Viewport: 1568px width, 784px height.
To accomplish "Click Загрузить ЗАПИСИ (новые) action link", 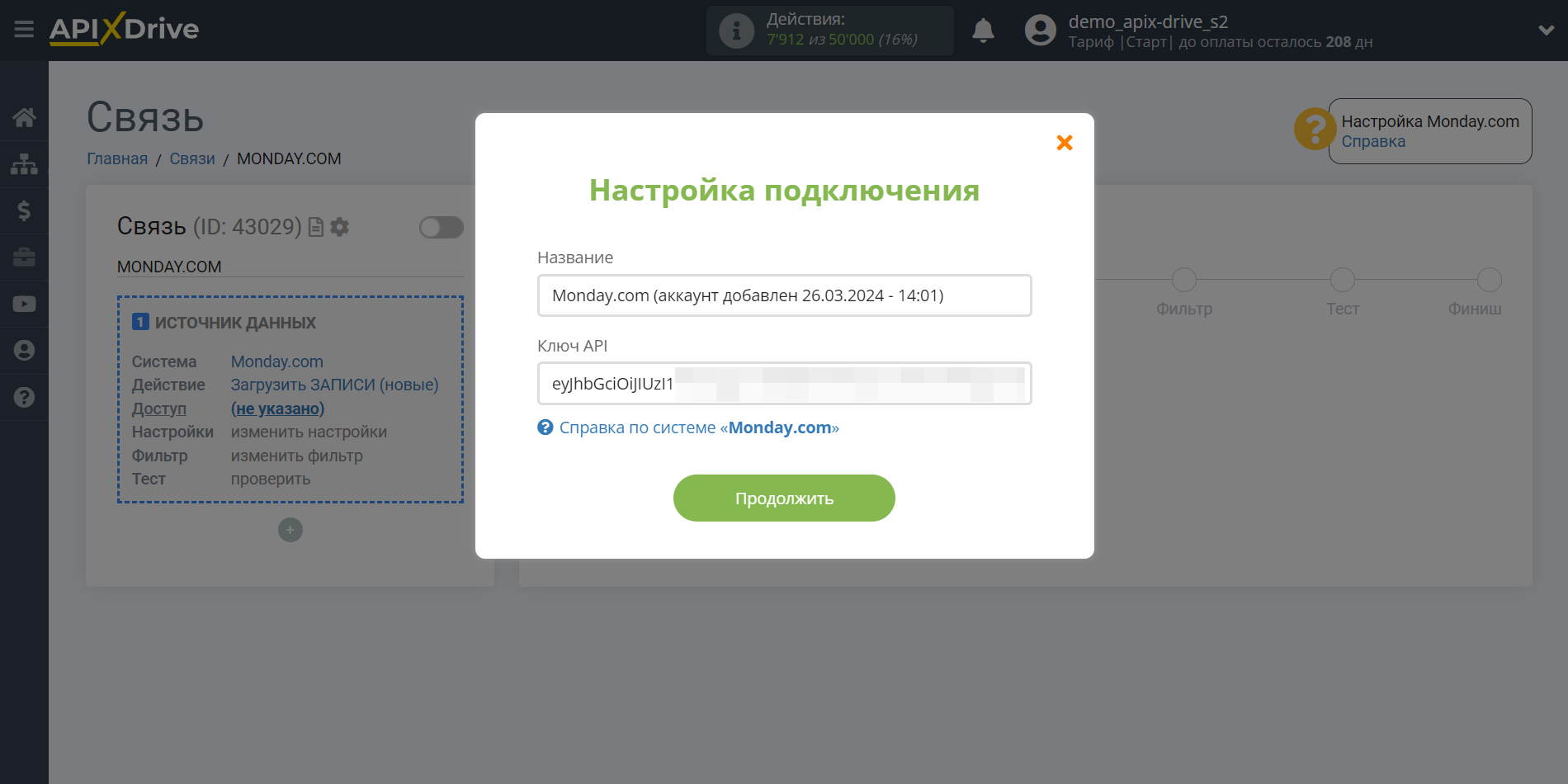I will [334, 385].
